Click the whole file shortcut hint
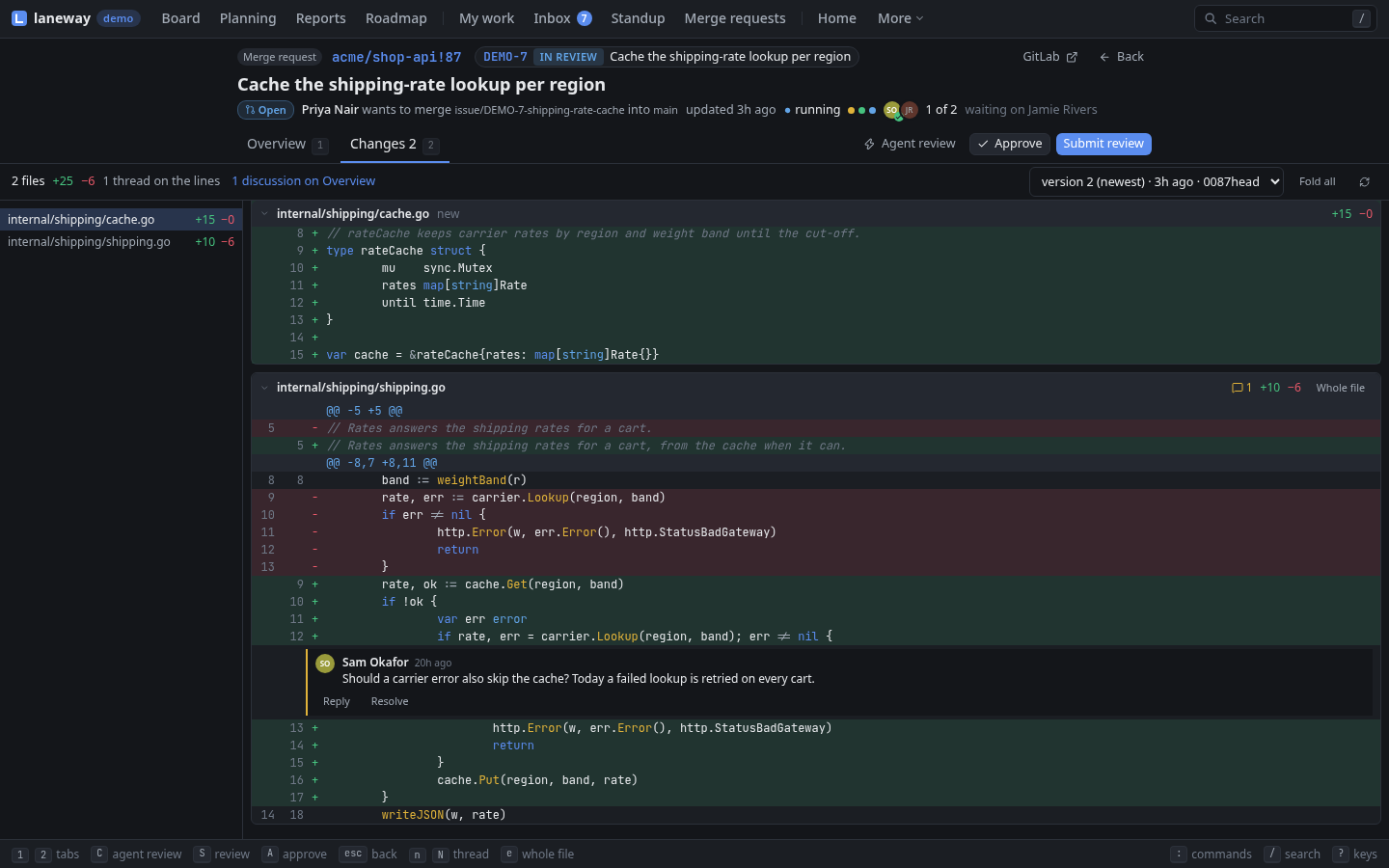 (x=538, y=854)
